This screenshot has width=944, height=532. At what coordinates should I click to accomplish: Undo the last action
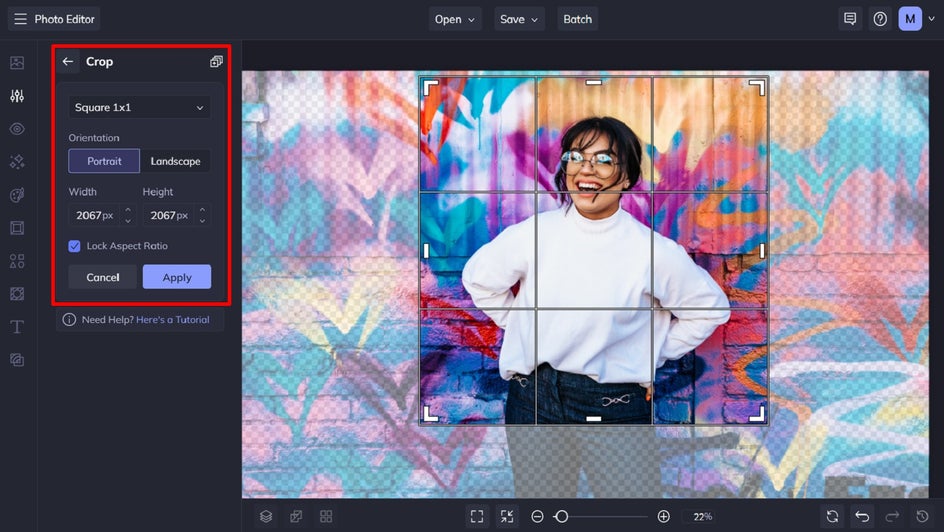[862, 516]
